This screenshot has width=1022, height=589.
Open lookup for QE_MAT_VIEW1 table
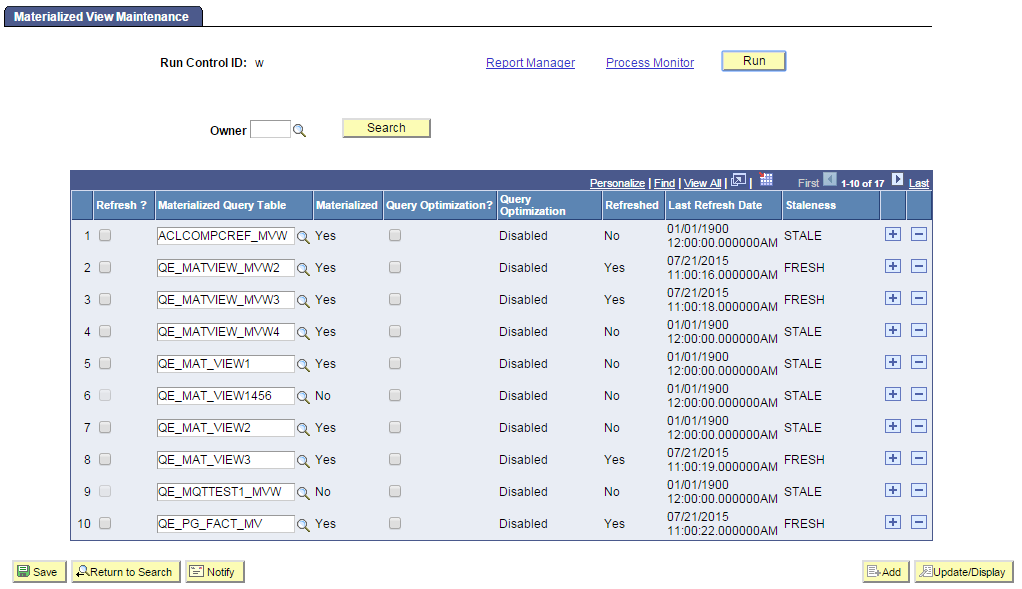pos(303,364)
